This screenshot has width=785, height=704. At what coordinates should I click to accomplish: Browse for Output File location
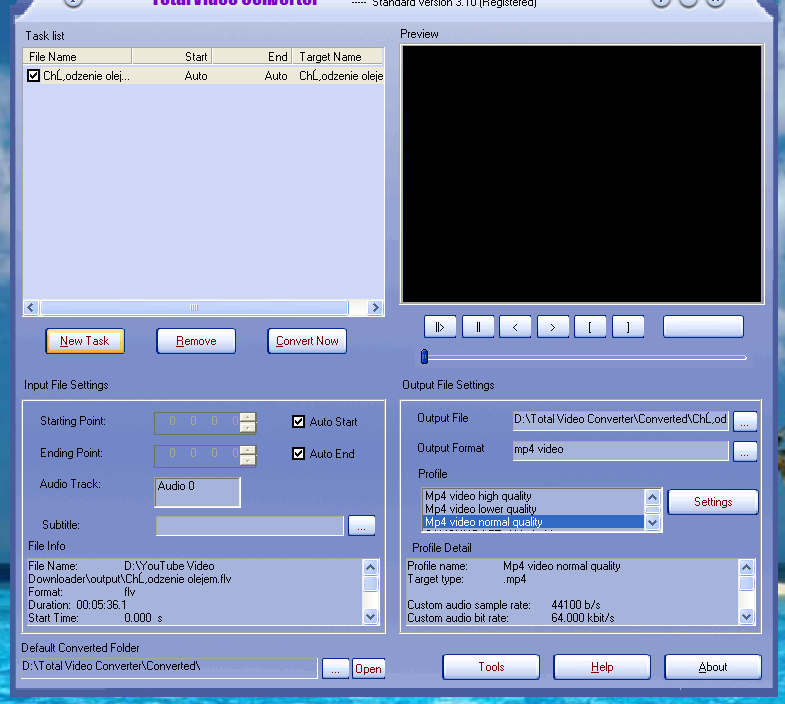[745, 421]
